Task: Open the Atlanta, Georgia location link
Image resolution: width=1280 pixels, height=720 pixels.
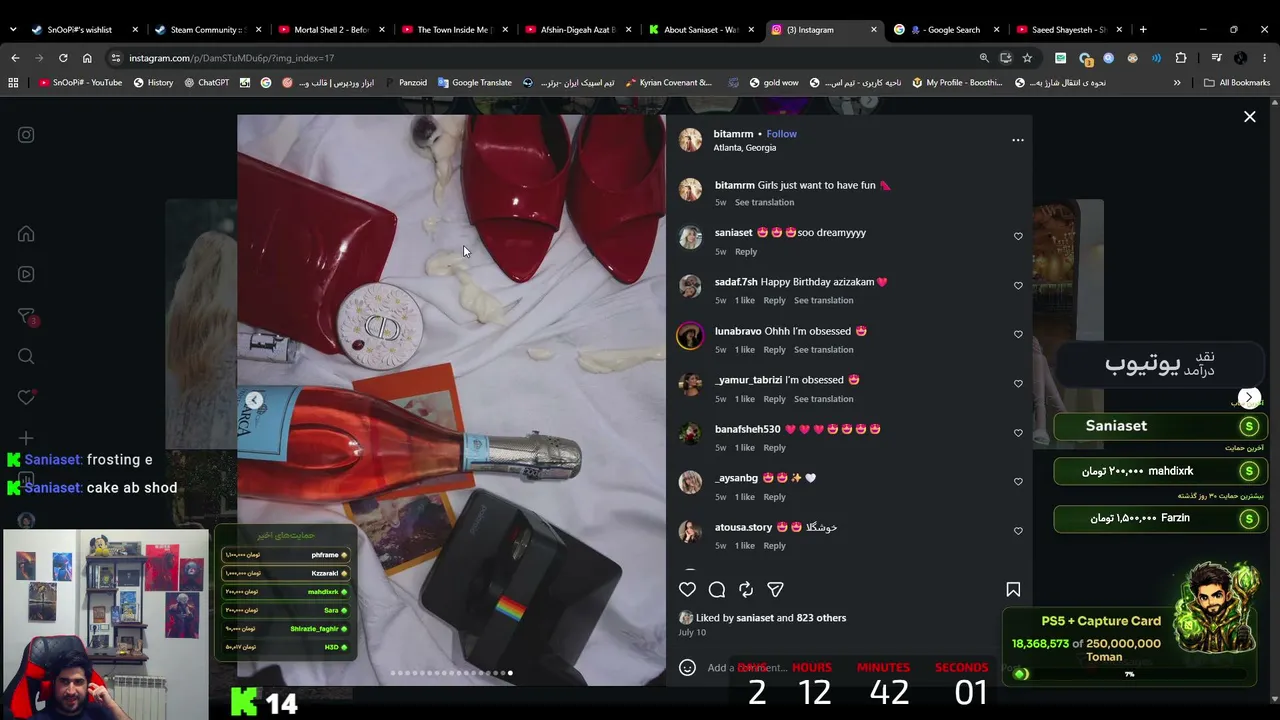Action: point(744,148)
